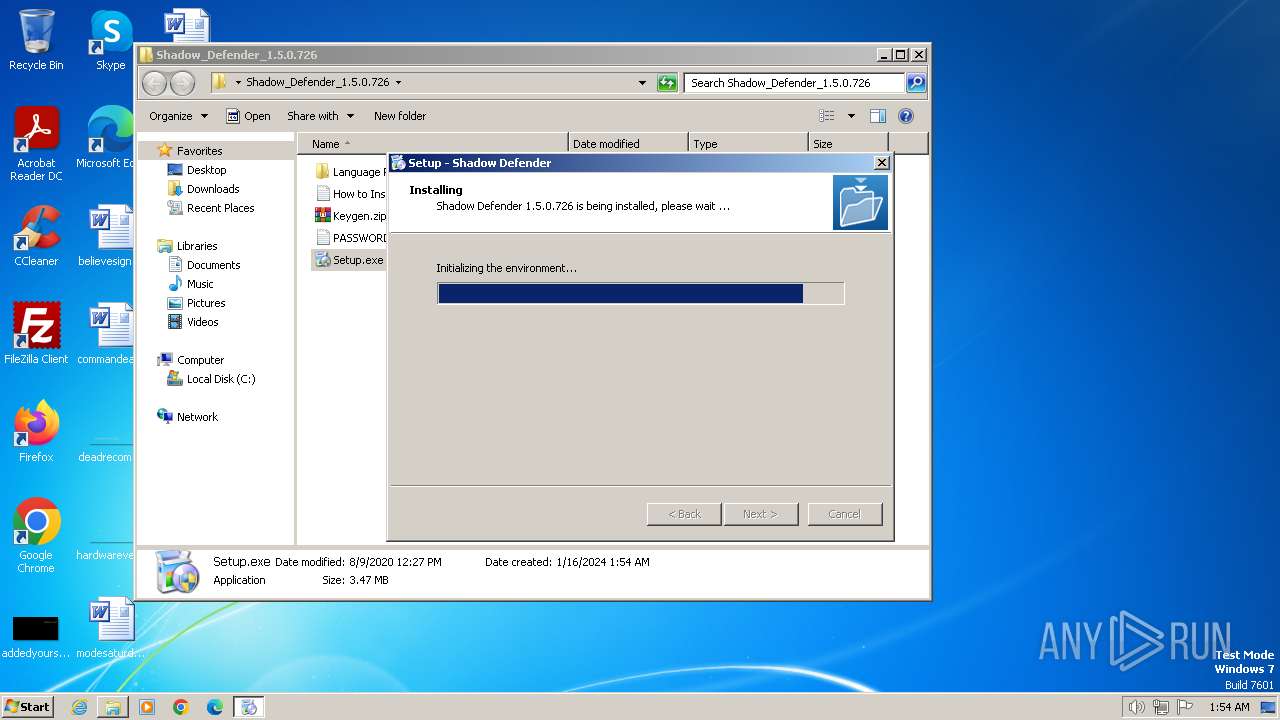Open the media player taskbar icon
This screenshot has height=720, width=1280.
point(147,707)
